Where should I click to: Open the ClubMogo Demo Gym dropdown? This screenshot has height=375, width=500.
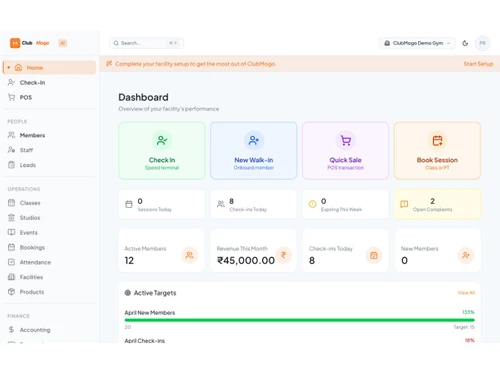(x=417, y=43)
